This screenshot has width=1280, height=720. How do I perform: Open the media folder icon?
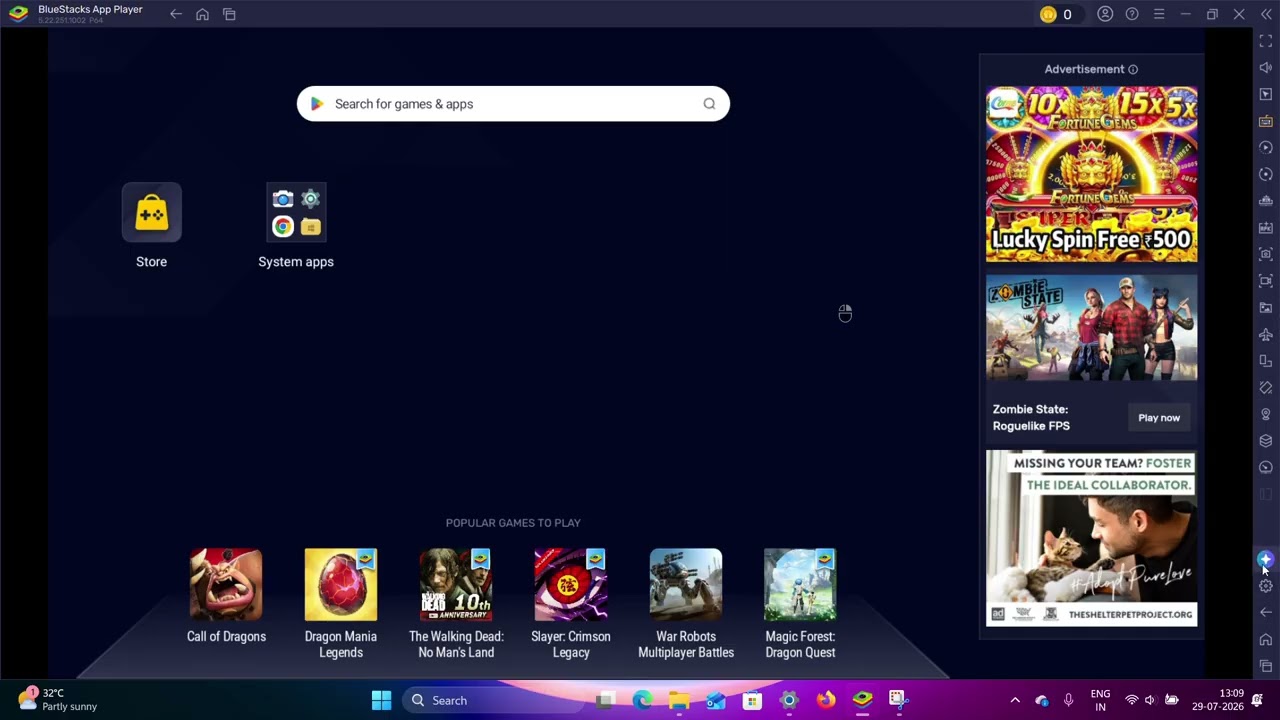tap(1266, 308)
